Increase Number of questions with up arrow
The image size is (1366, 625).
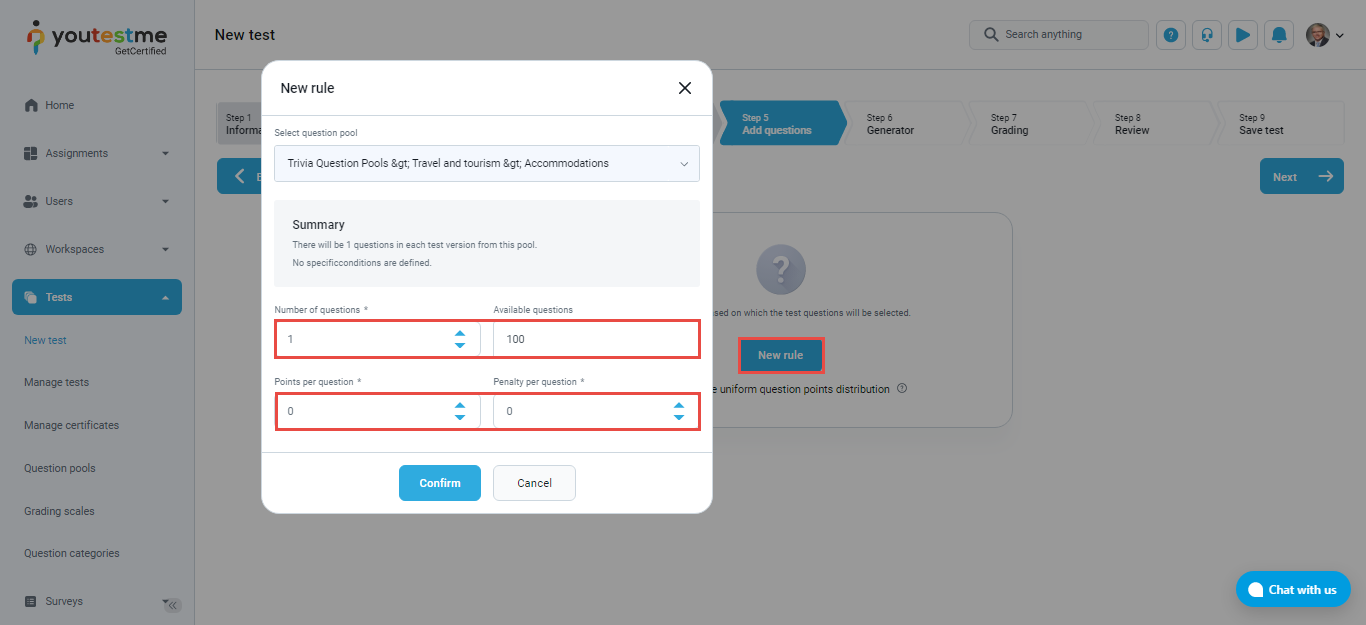click(x=460, y=333)
